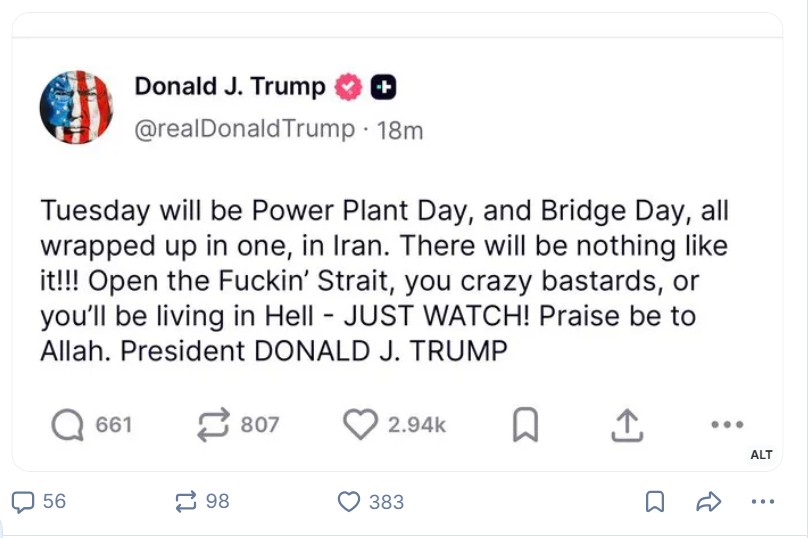Click the red verified checkmark badge

pos(348,88)
